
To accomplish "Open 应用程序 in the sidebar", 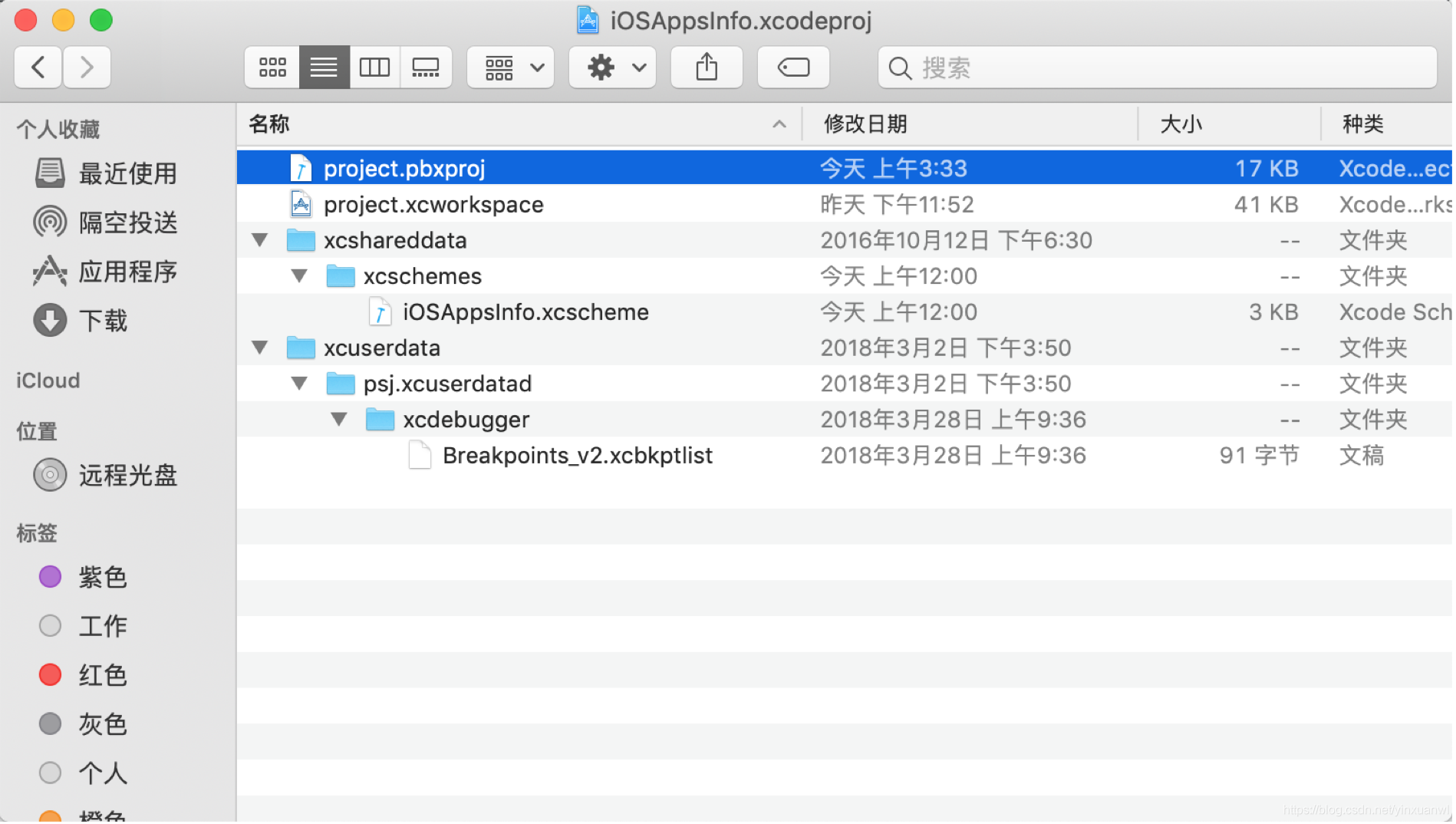I will point(106,272).
